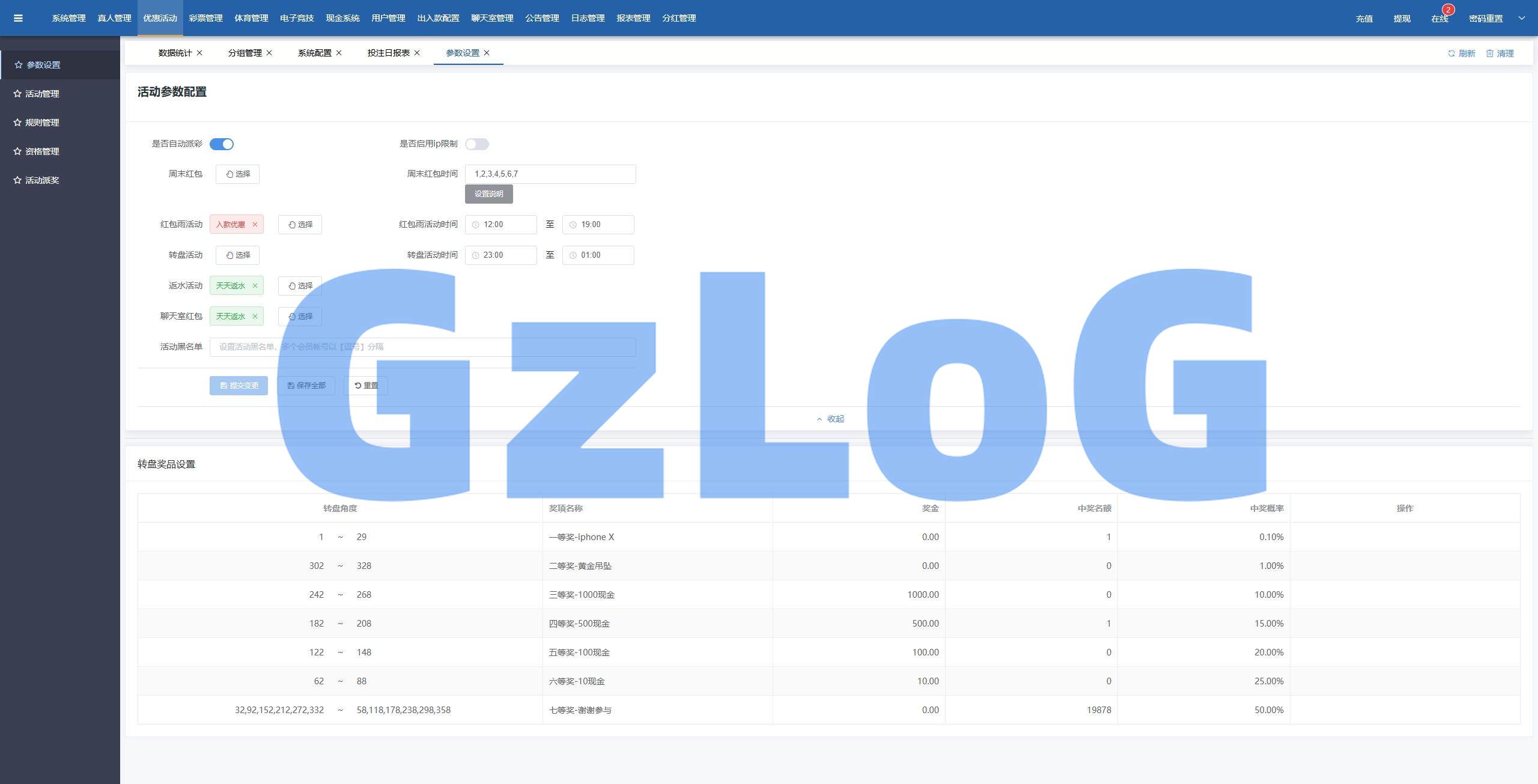Click the hamburger menu icon
The width and height of the screenshot is (1538, 784).
(x=18, y=18)
